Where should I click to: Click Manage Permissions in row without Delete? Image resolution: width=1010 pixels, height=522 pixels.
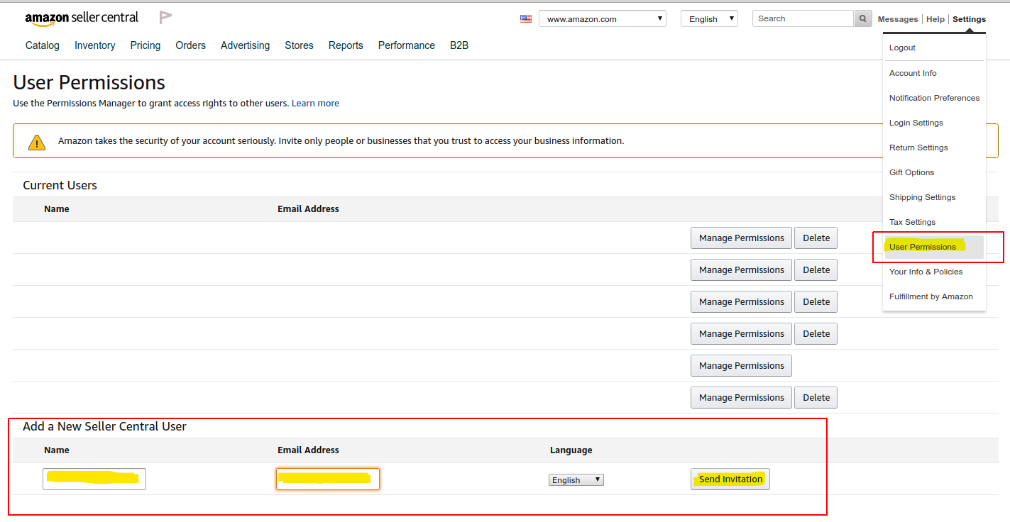coord(741,365)
